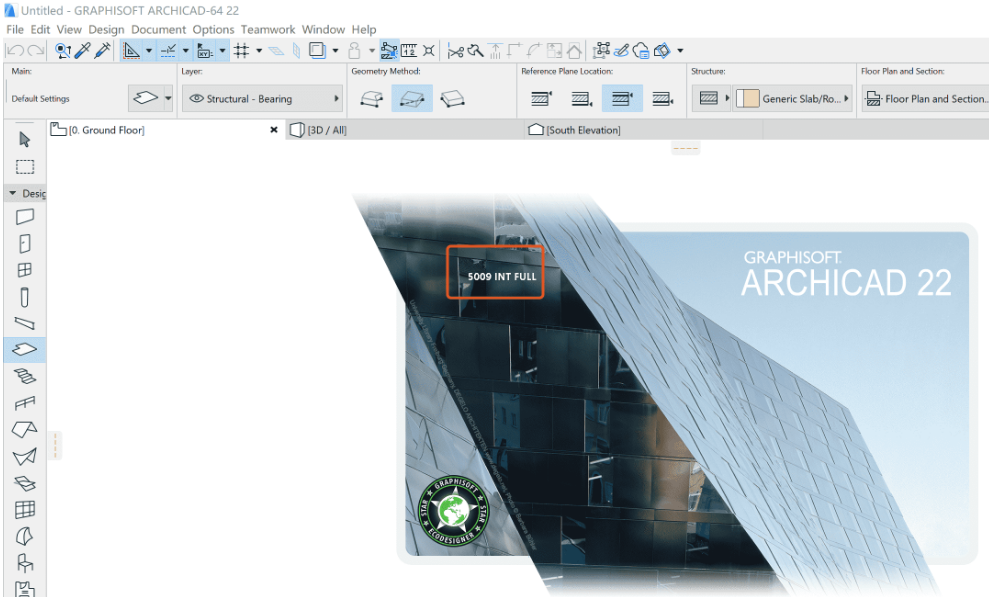Click the Edit Selection Set icon
The image size is (989, 597).
tap(602, 50)
